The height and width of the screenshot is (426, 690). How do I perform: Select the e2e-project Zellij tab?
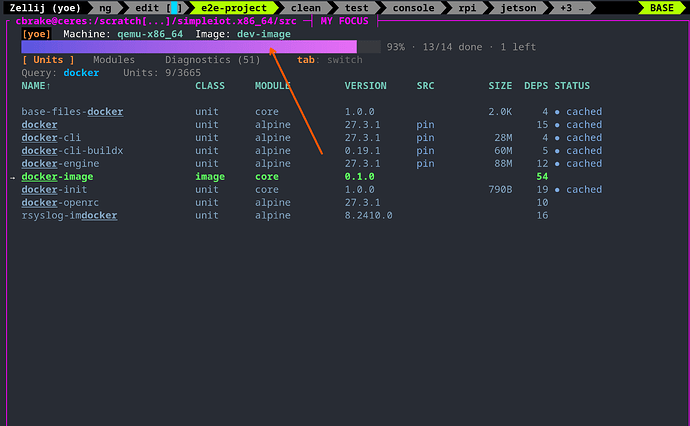click(234, 8)
